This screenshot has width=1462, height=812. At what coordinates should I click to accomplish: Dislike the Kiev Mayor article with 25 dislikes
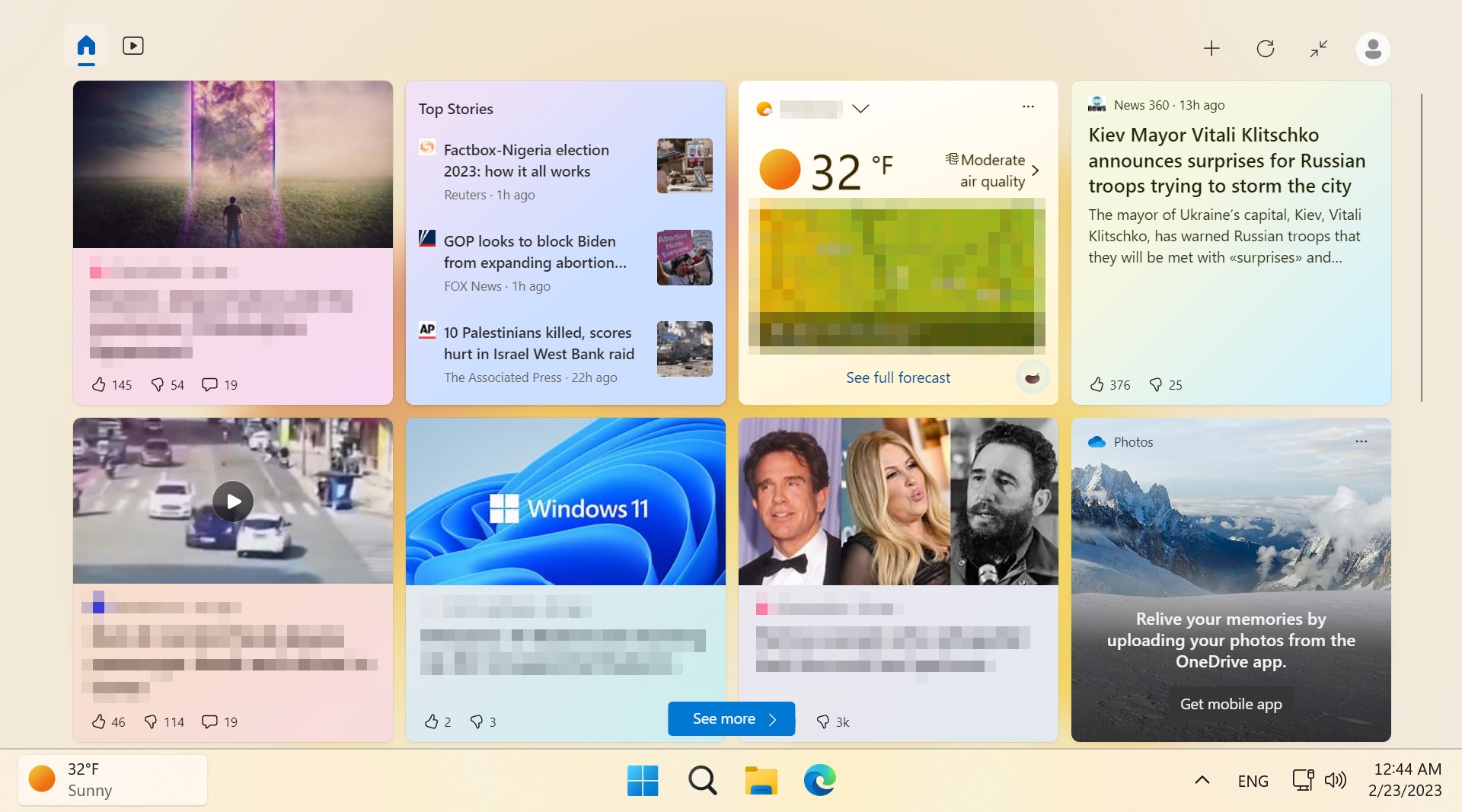coord(1165,385)
